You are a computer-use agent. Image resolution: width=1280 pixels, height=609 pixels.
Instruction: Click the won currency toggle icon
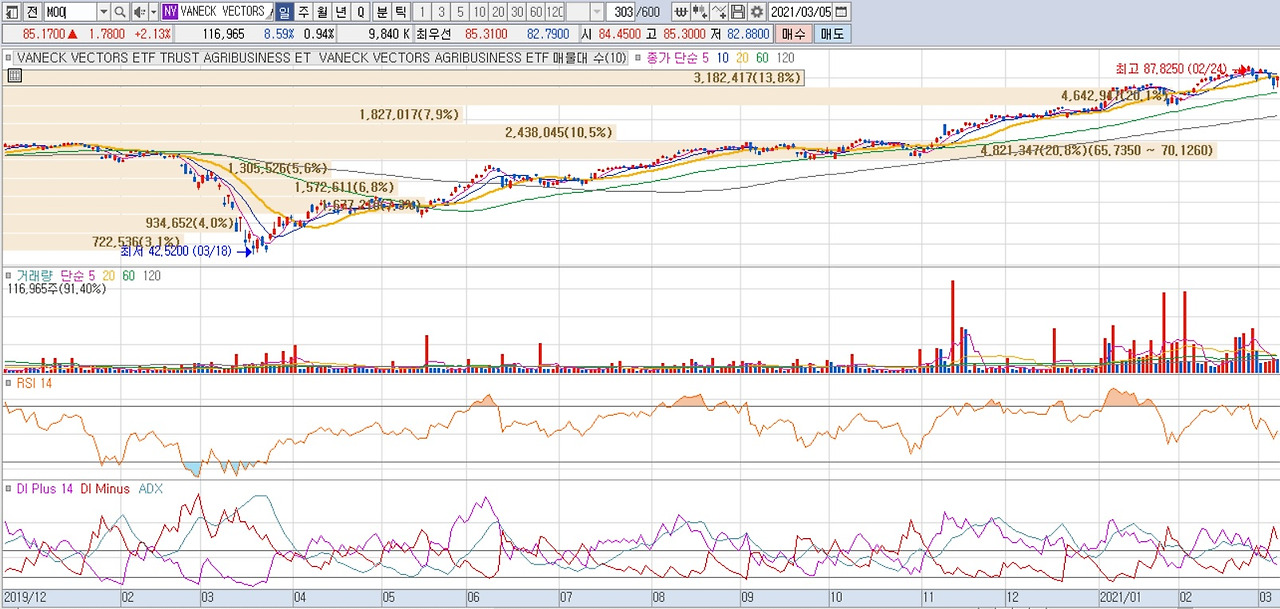[680, 12]
